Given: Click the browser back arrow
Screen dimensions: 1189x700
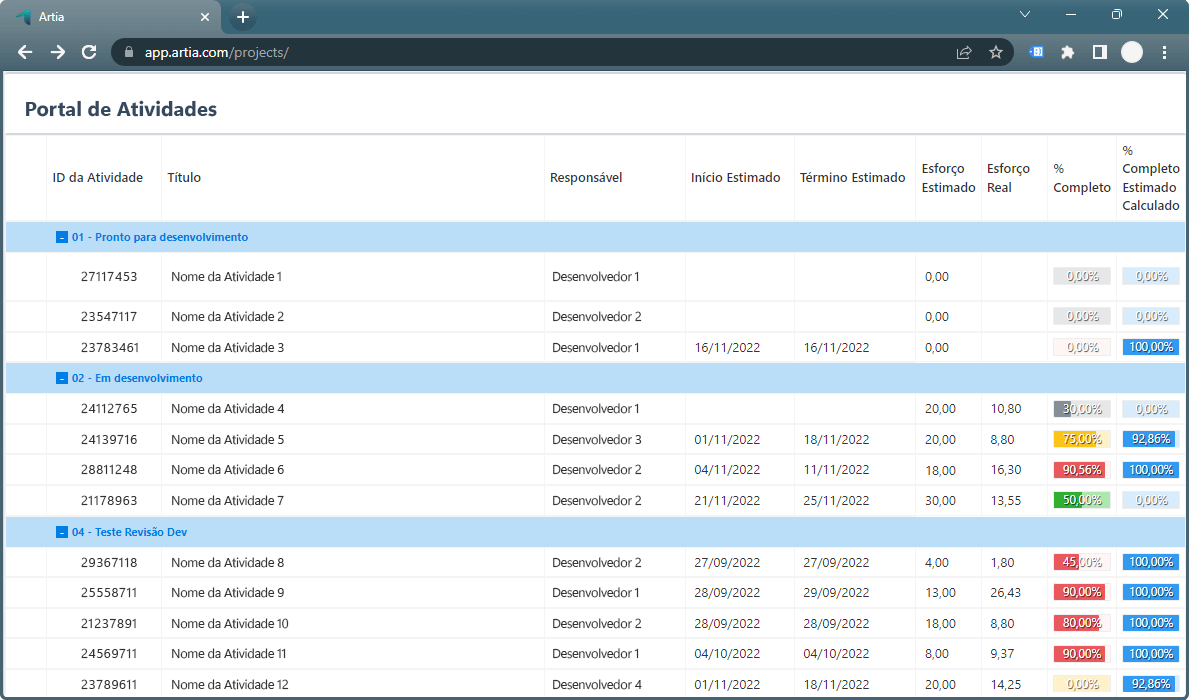Looking at the screenshot, I should (x=25, y=52).
